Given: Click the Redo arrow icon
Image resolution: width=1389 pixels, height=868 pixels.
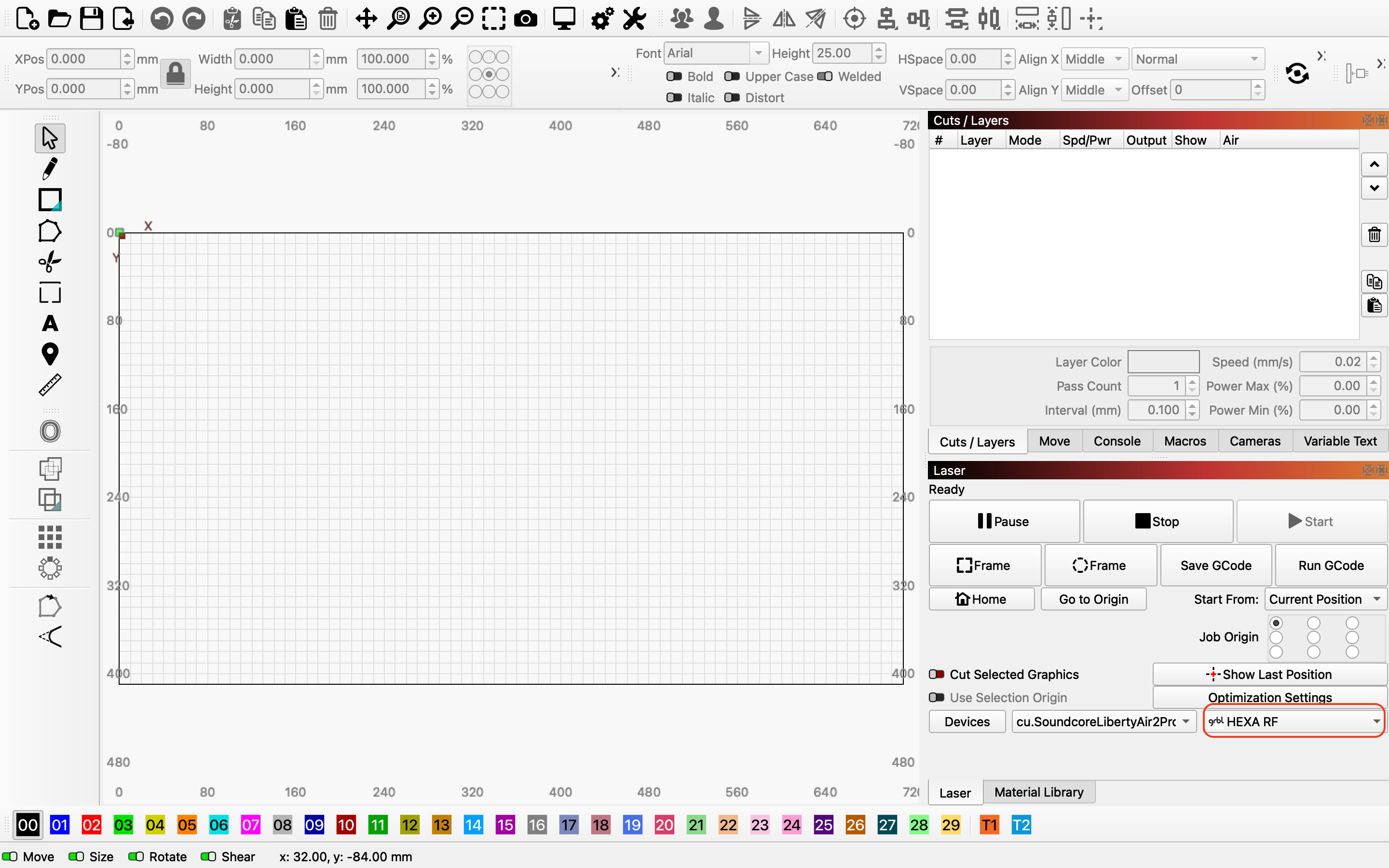Looking at the screenshot, I should pos(194,18).
